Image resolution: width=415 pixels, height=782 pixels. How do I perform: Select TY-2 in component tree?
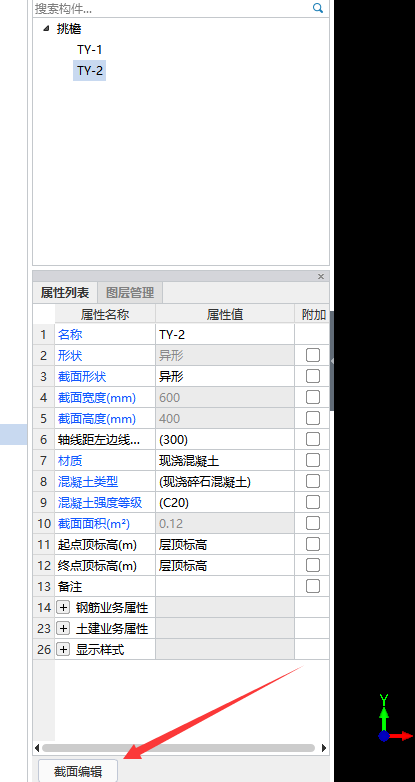90,70
